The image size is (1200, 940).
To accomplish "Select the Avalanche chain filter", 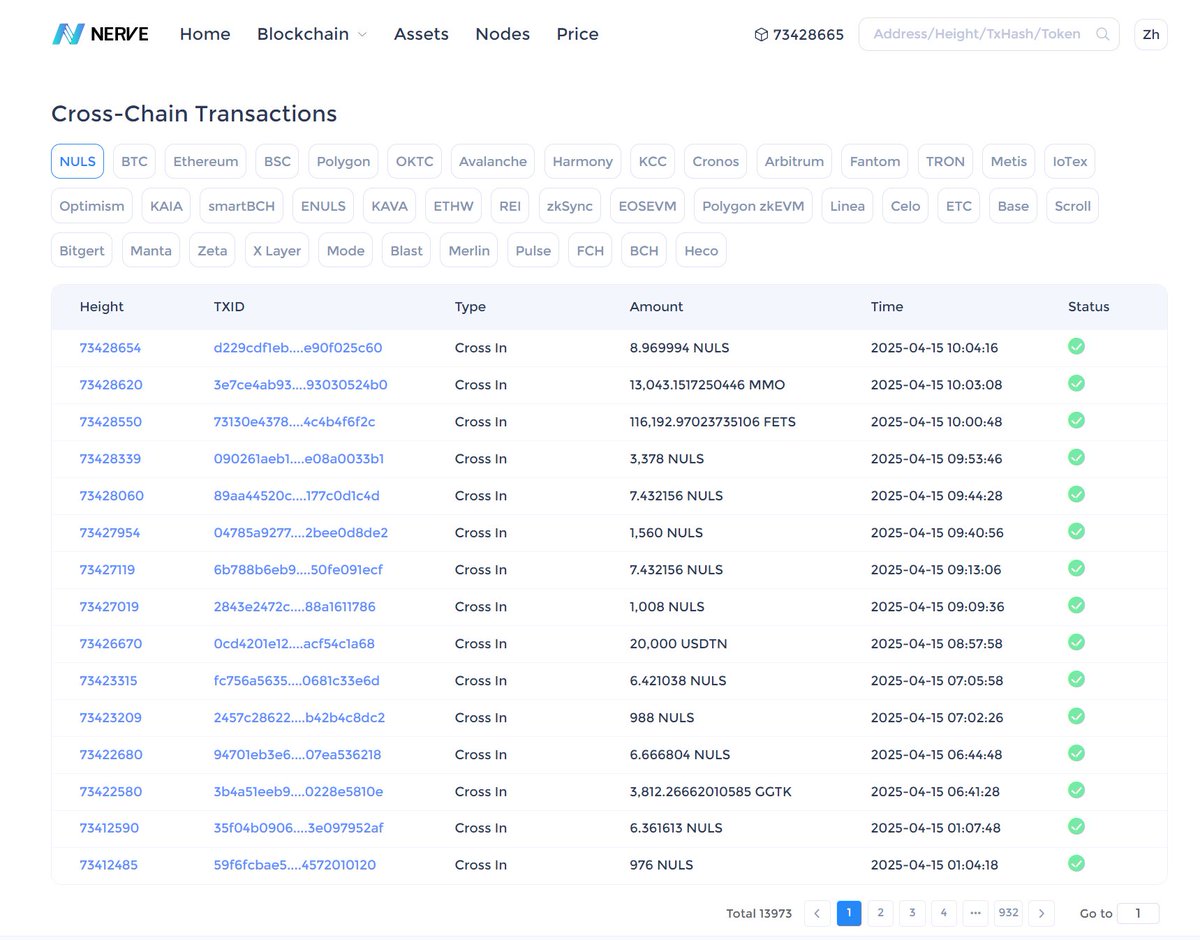I will click(492, 161).
